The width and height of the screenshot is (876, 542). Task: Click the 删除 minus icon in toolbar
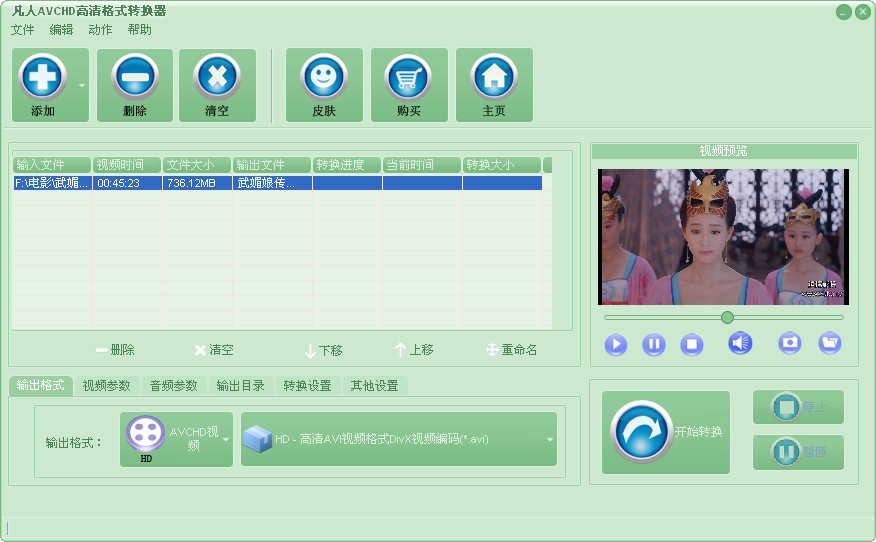point(135,77)
